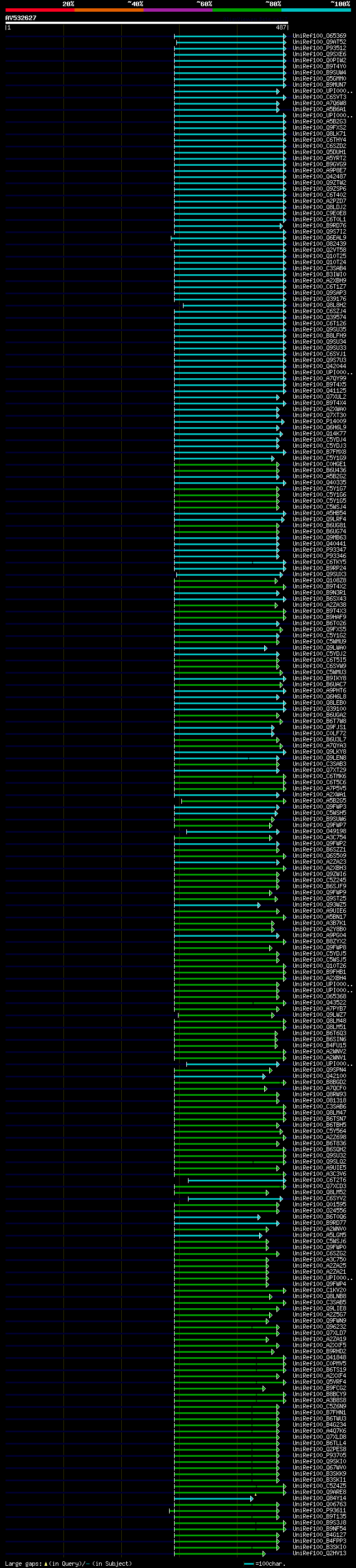Click the cyan alignment bar for Q9AT52
Image resolution: width=356 pixels, height=1568 pixels.
[x=231, y=43]
